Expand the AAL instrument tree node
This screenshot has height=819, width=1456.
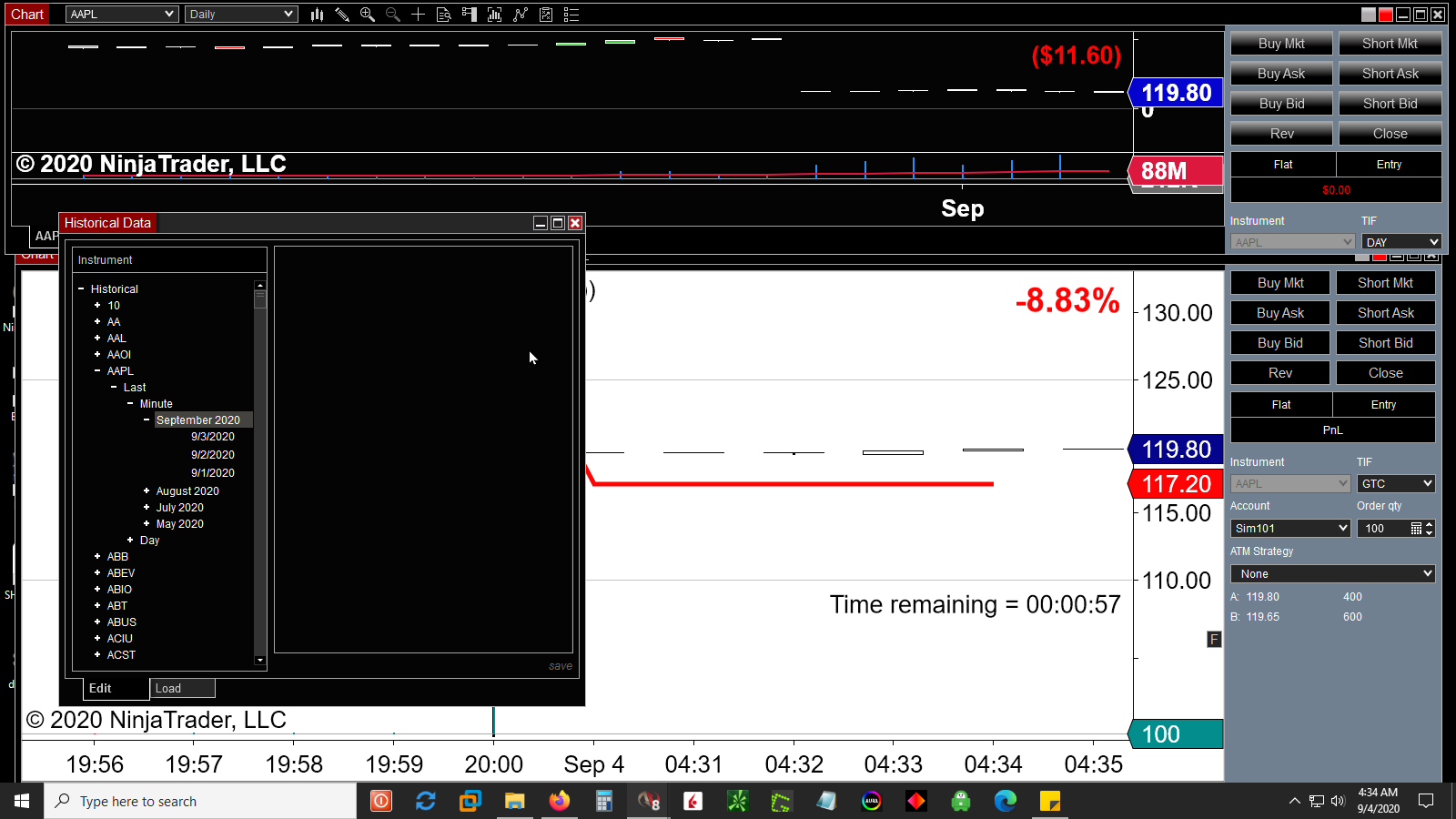pos(97,339)
